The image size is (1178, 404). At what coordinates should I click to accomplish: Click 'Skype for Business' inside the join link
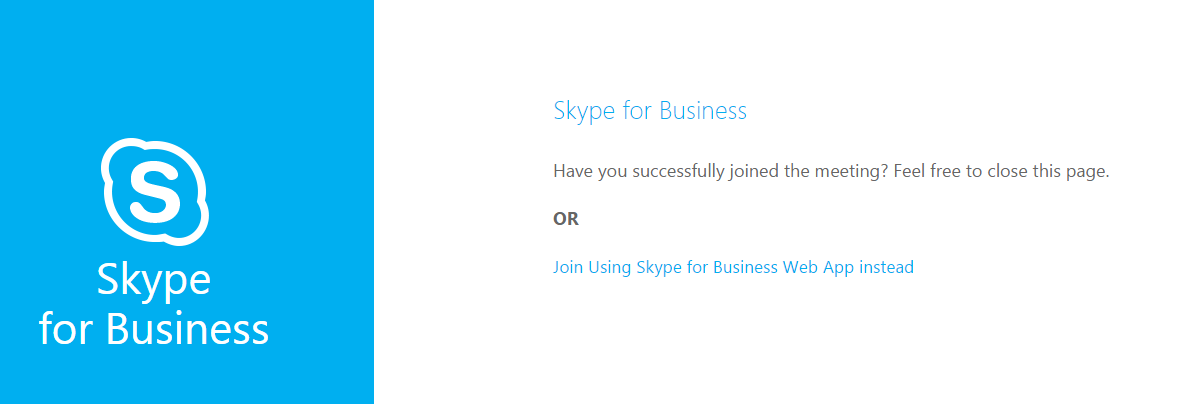pyautogui.click(x=707, y=267)
